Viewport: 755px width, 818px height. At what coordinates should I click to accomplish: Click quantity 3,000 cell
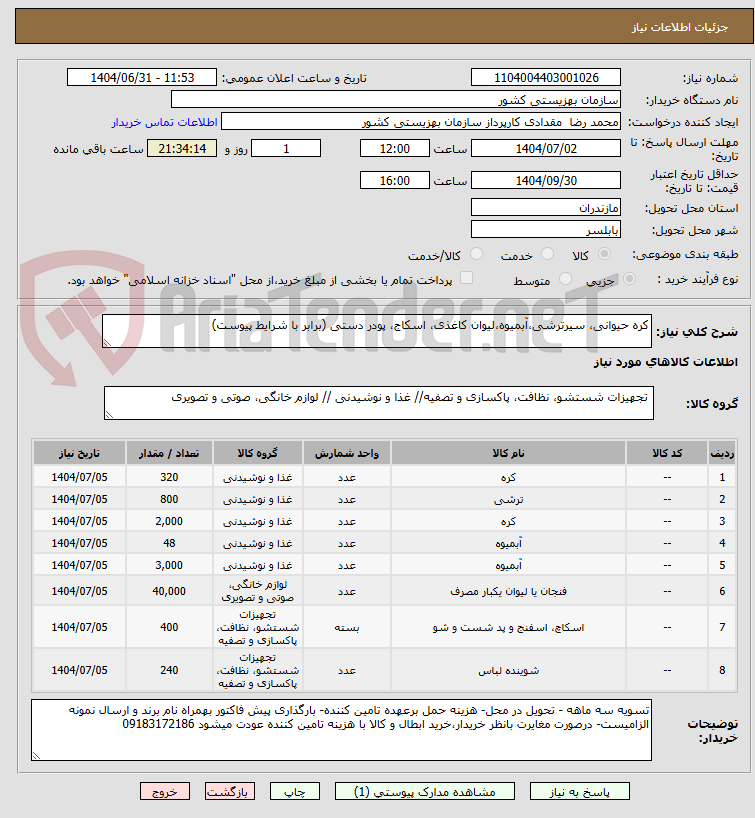point(169,565)
